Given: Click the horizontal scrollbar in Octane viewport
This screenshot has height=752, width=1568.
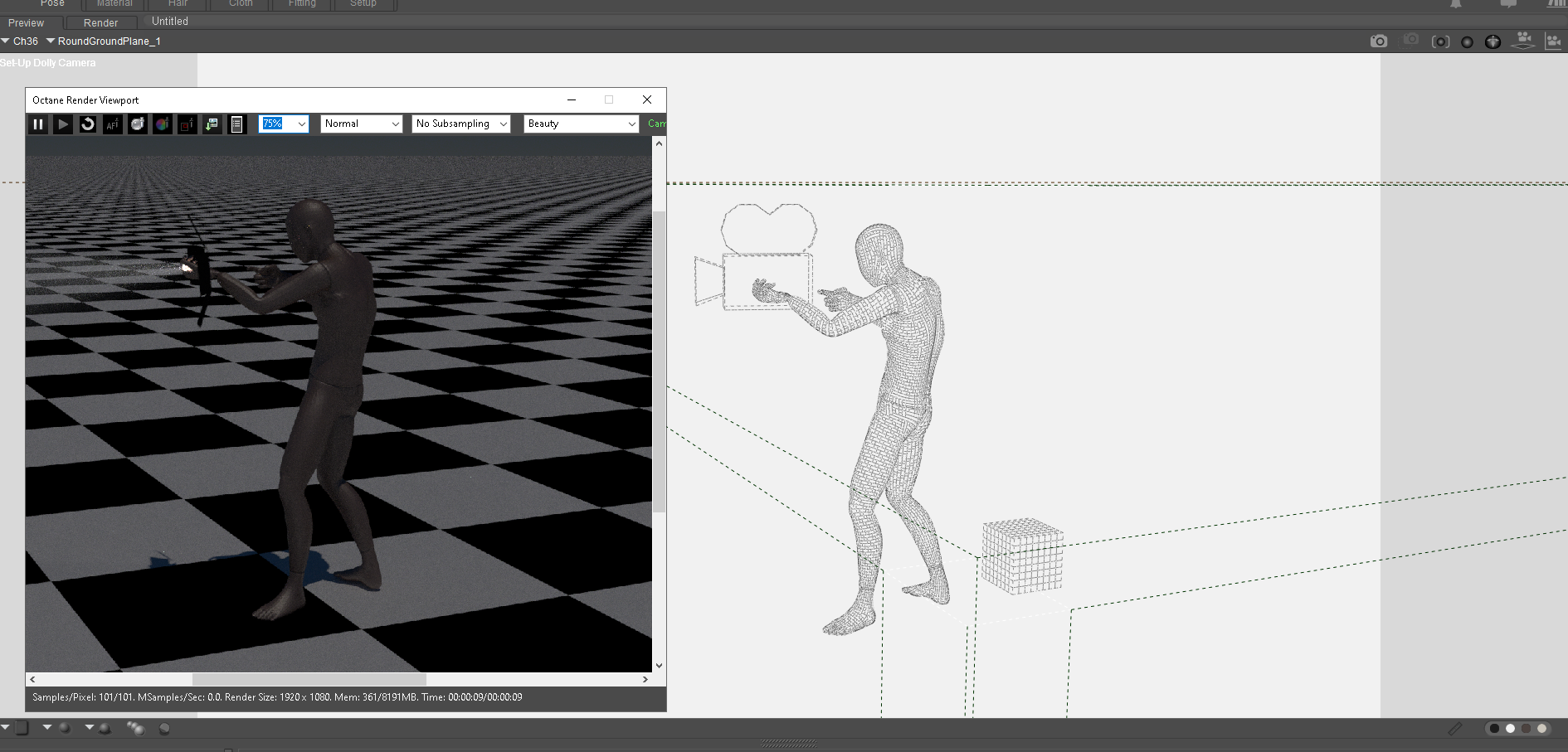Looking at the screenshot, I should (309, 679).
